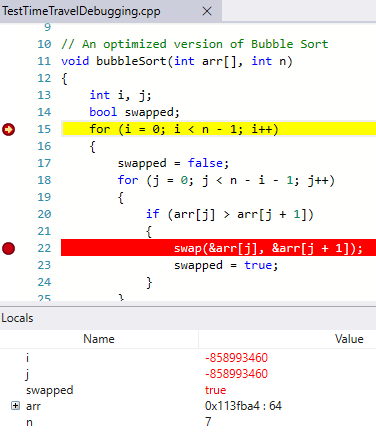Select the n variable row
Screen dimensions: 376x445
click(x=188, y=422)
